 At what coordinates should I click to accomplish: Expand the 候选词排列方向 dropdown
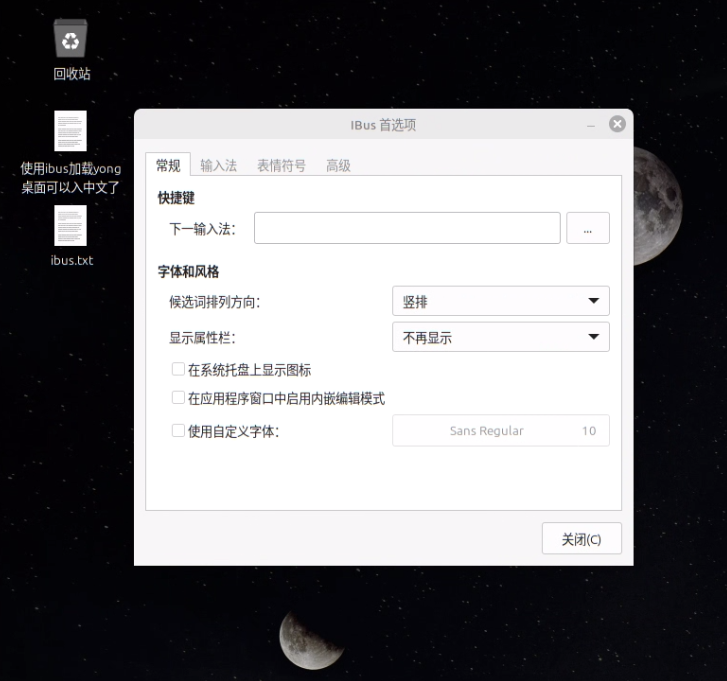(x=501, y=301)
